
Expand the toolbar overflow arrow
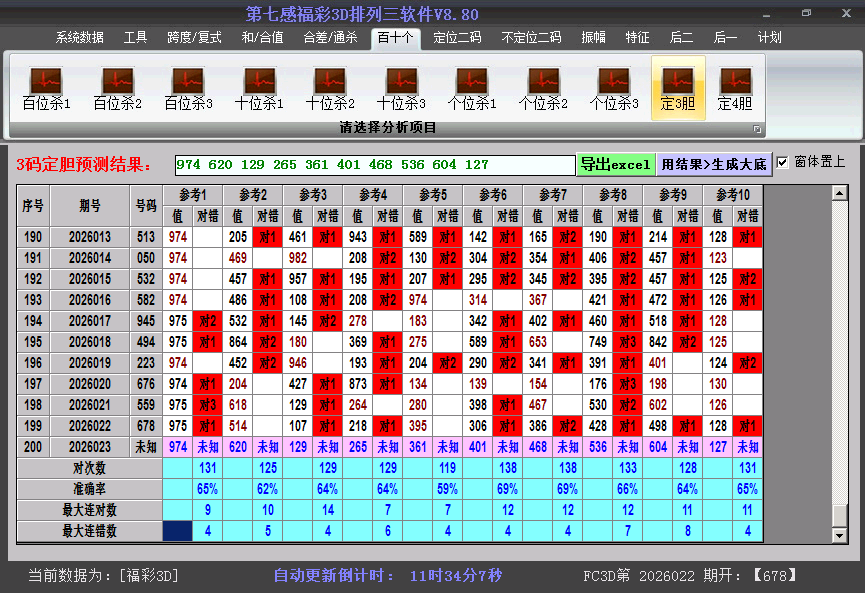click(x=756, y=130)
